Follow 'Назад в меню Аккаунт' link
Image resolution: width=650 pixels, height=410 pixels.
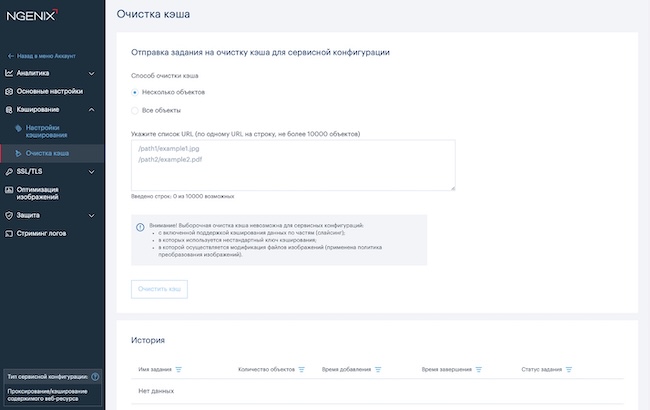44,56
